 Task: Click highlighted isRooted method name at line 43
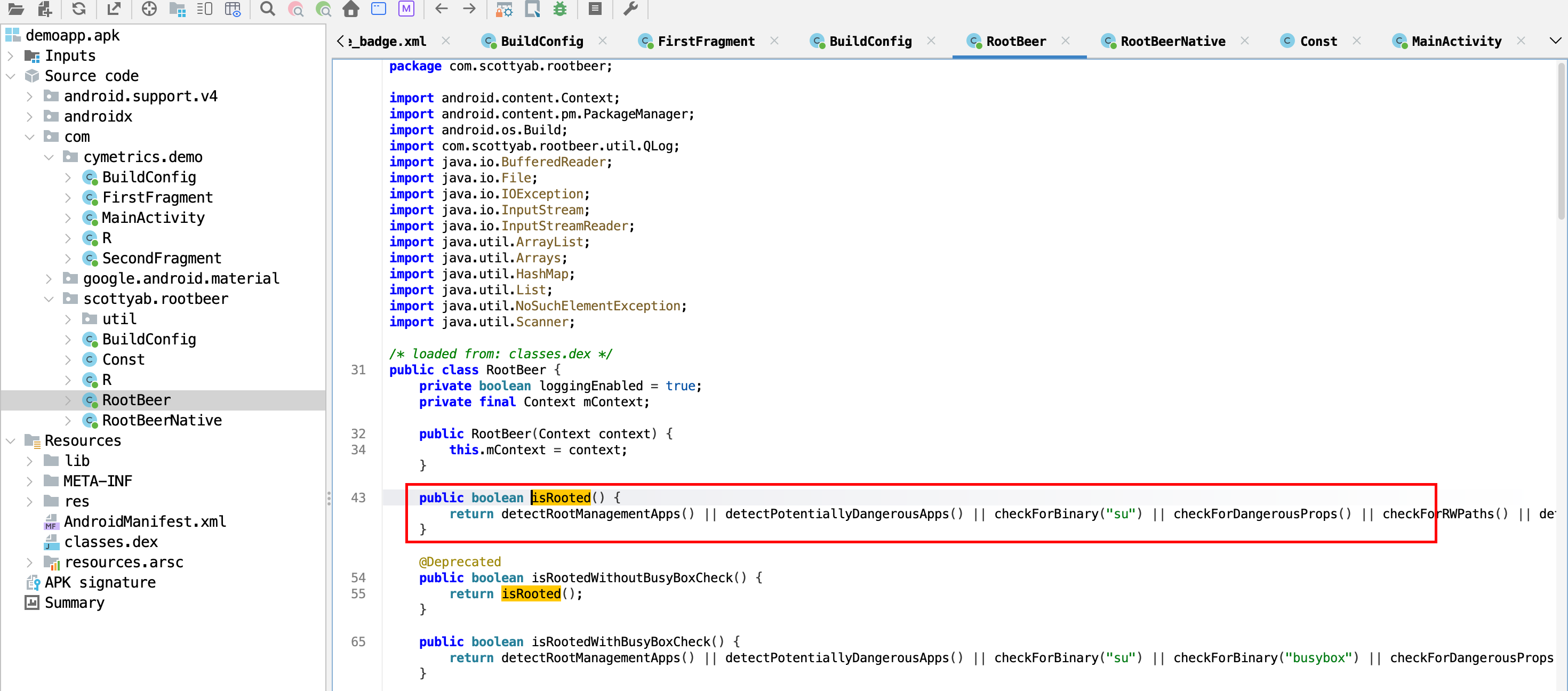[561, 497]
